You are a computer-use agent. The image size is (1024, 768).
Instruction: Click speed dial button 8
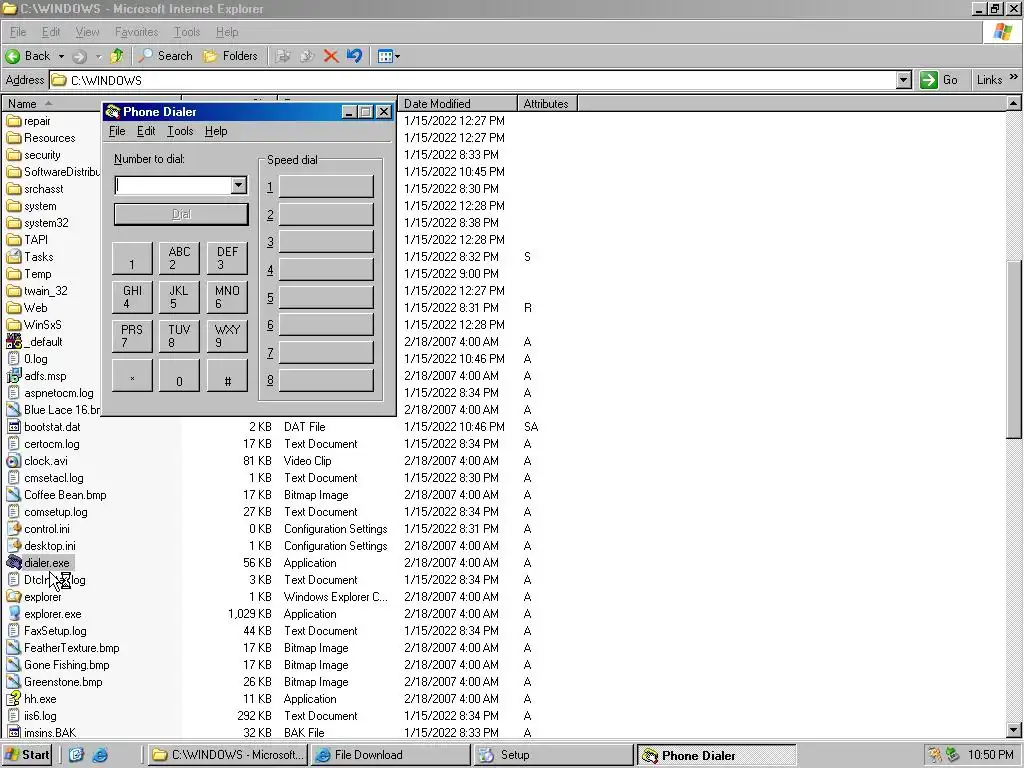click(x=327, y=380)
